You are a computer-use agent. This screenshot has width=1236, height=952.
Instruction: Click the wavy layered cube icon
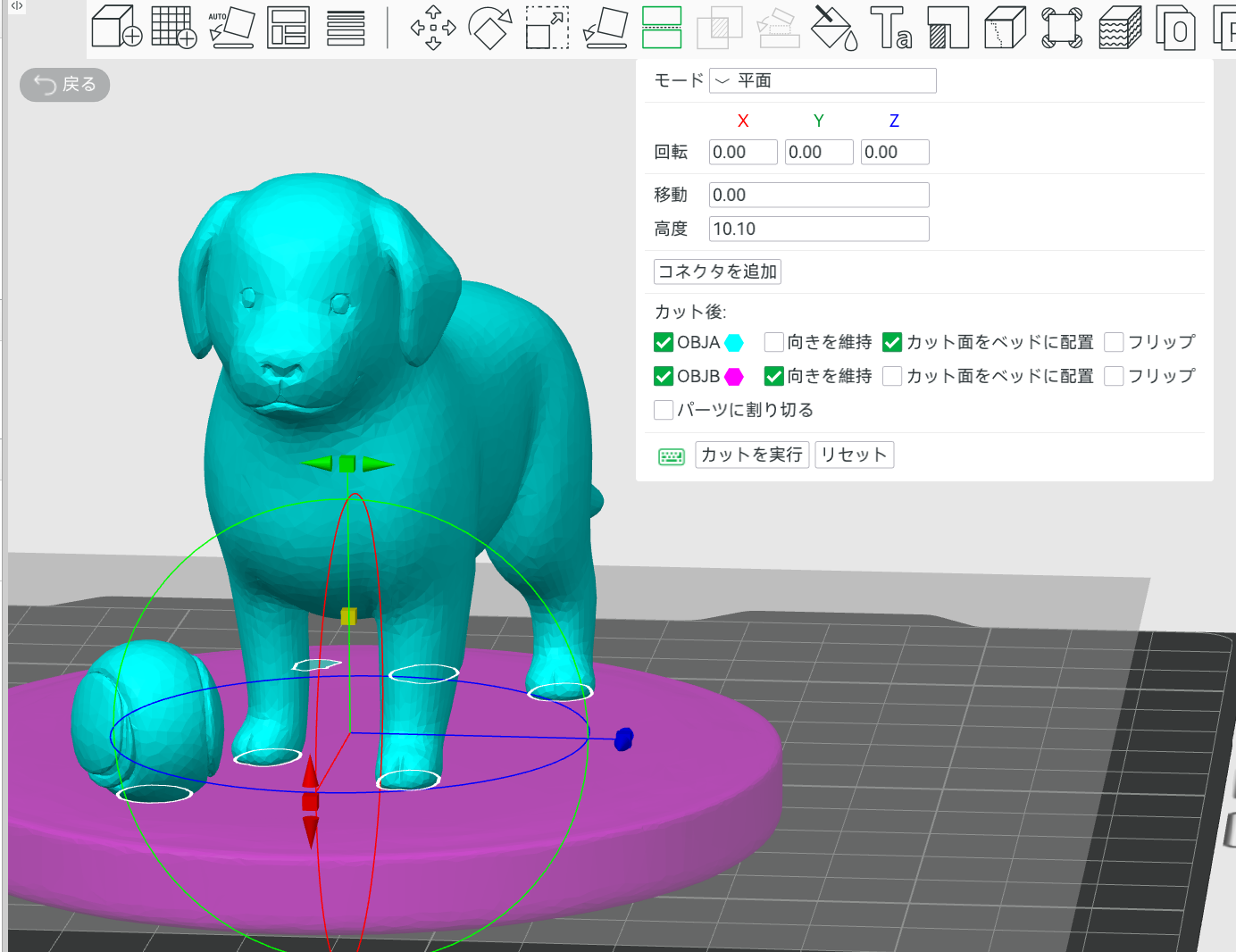point(1120,28)
